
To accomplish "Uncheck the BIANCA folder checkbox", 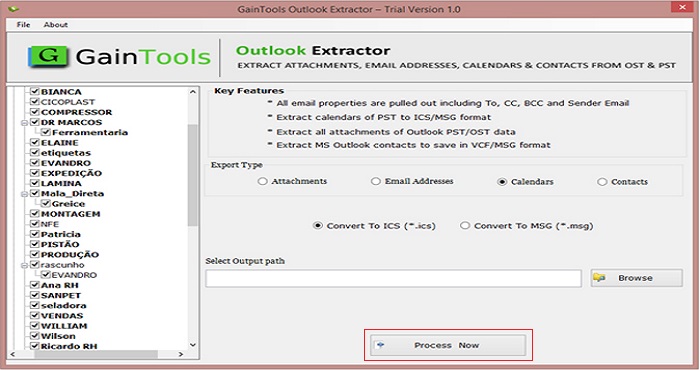I will click(x=35, y=91).
